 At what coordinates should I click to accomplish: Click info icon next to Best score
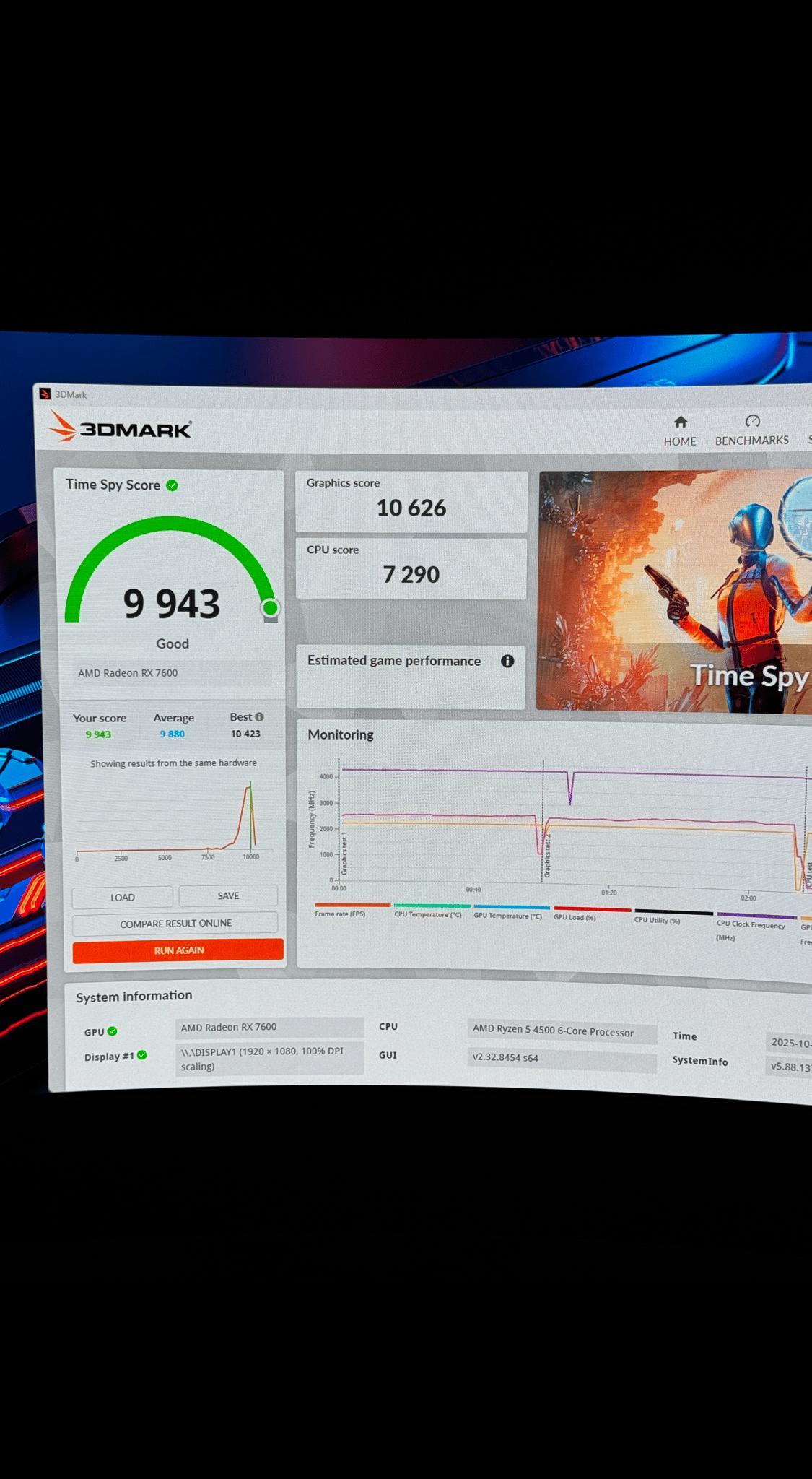tap(259, 716)
